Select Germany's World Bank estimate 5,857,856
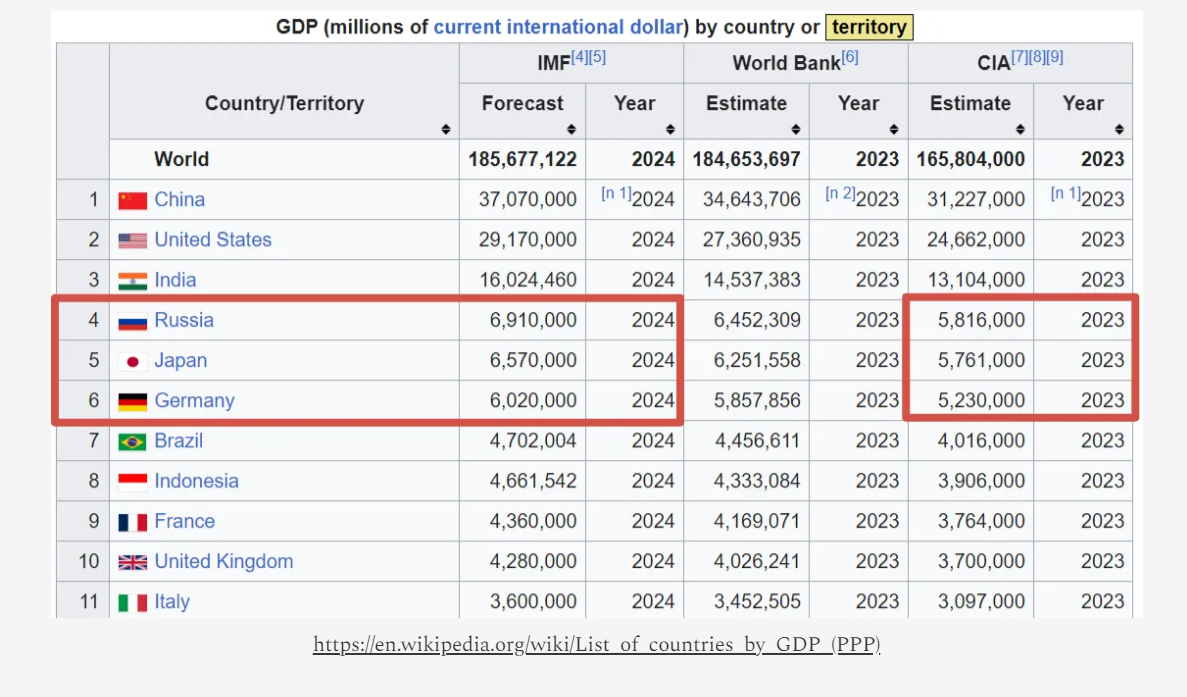 [x=757, y=400]
